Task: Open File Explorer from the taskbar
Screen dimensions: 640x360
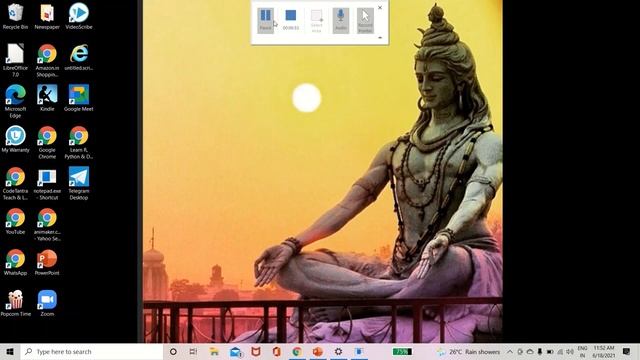Action: click(214, 351)
